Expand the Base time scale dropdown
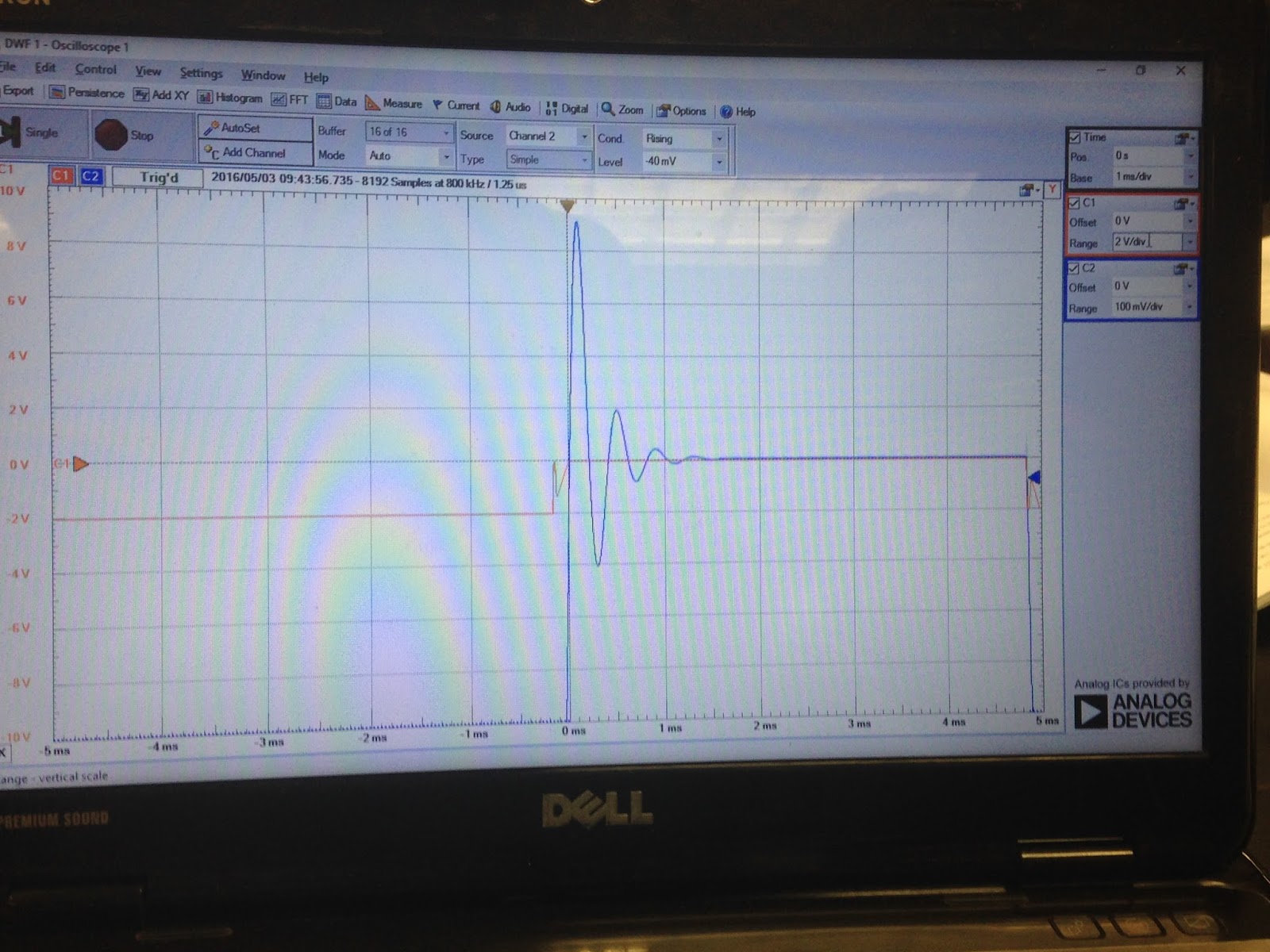The width and height of the screenshot is (1270, 952). [x=1190, y=178]
